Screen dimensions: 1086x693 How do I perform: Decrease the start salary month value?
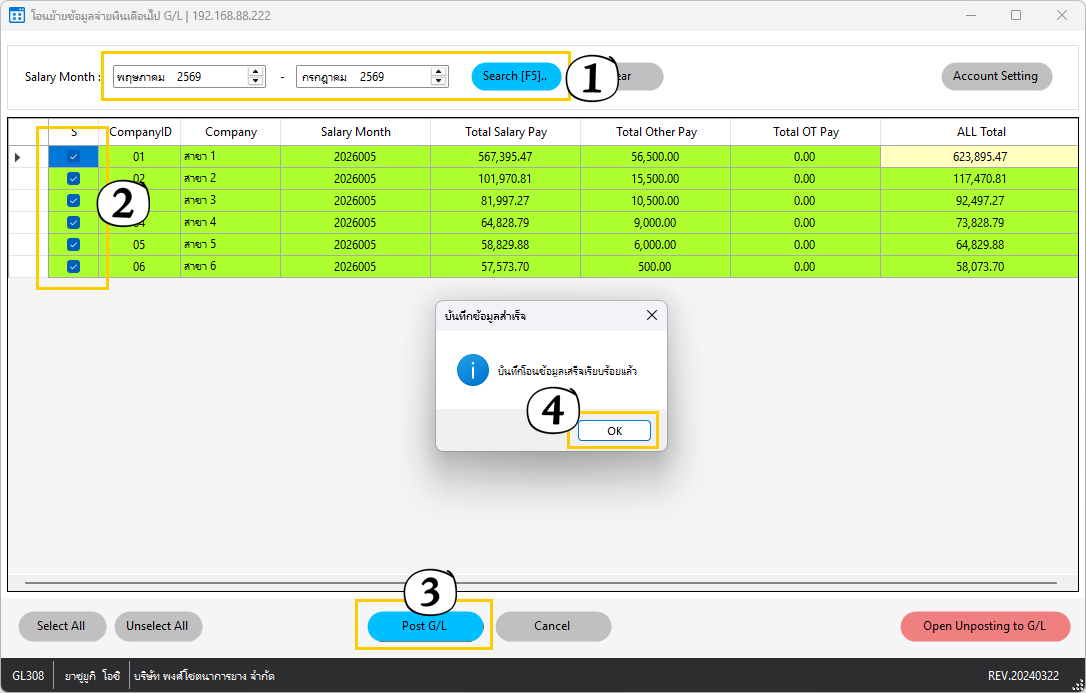pyautogui.click(x=256, y=81)
